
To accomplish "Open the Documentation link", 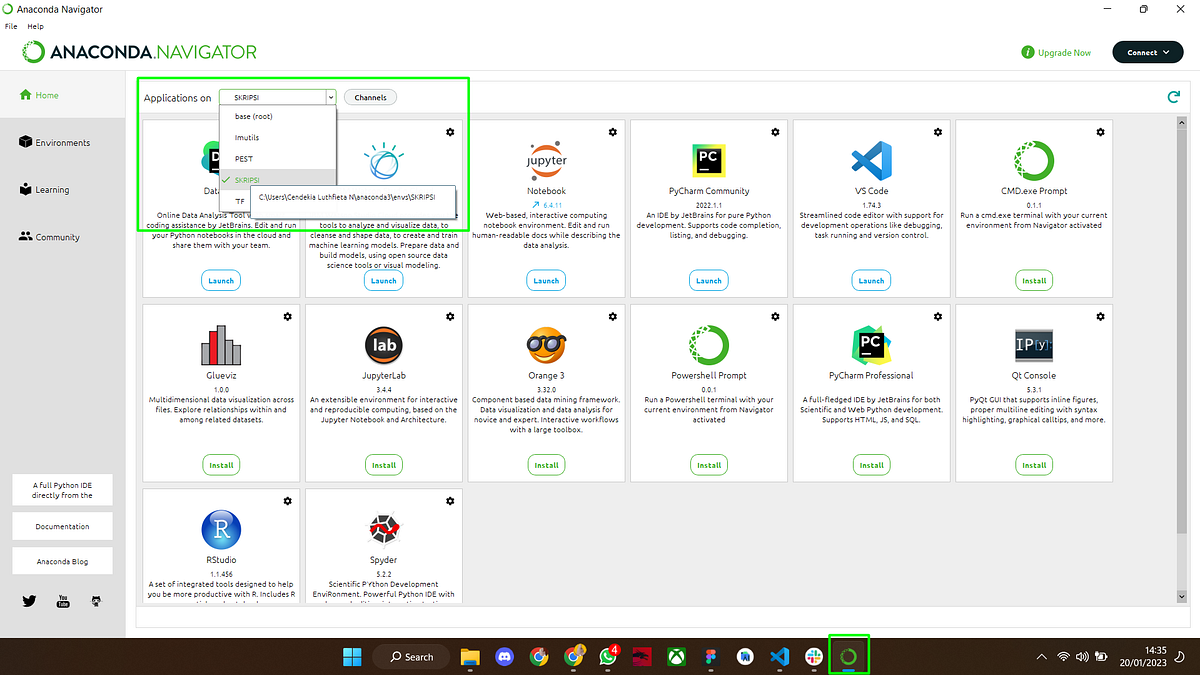I will [62, 526].
